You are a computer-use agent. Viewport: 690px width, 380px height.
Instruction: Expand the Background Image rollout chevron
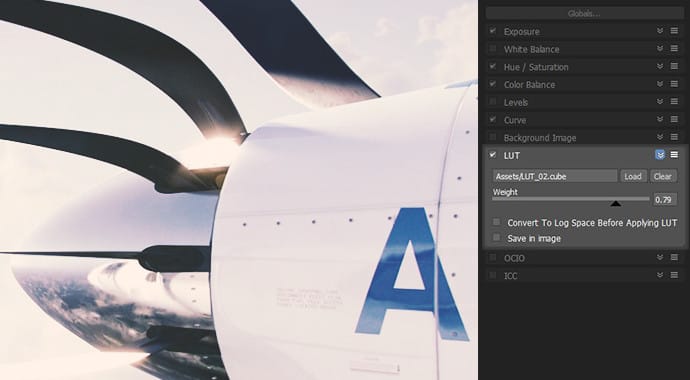[660, 137]
